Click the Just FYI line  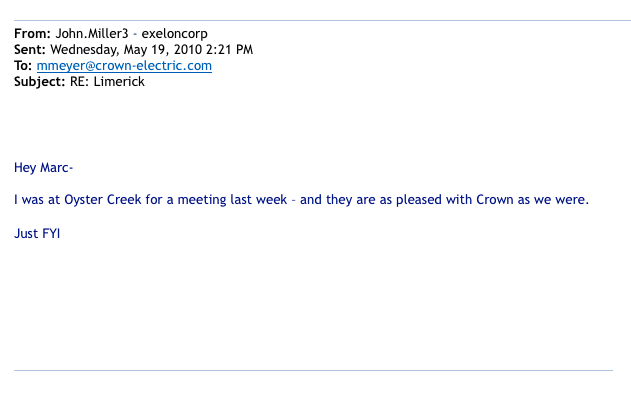click(x=37, y=233)
